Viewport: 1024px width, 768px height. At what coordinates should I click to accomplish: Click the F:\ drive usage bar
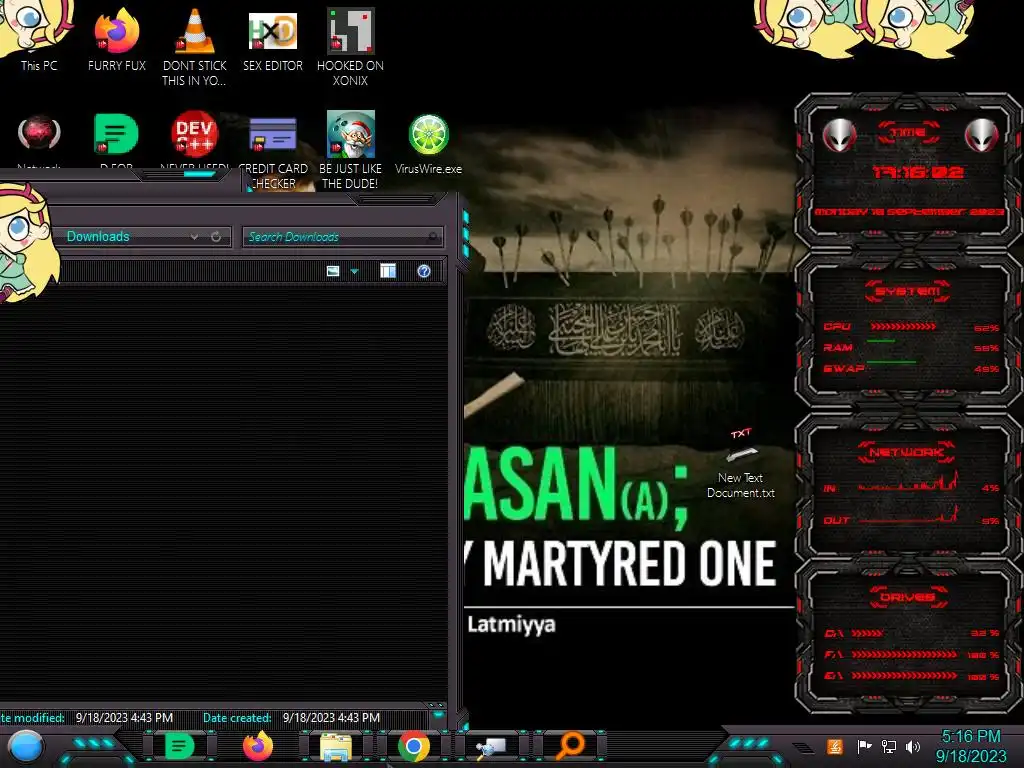[x=904, y=654]
